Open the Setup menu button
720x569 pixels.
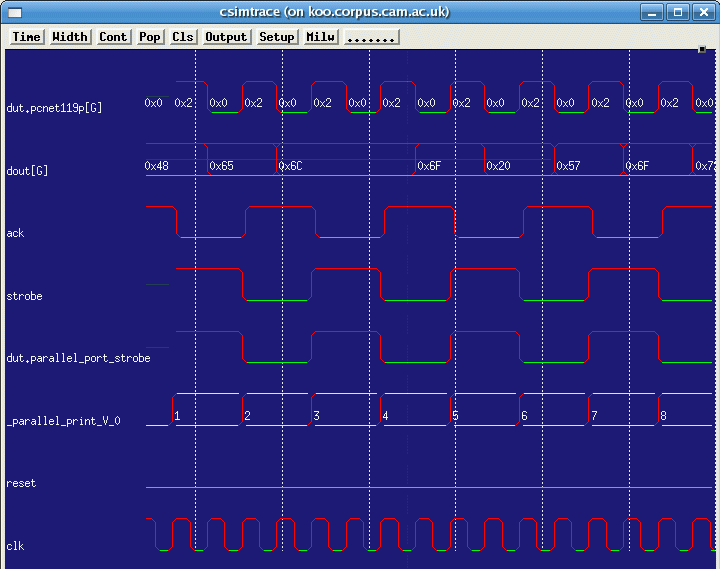[x=277, y=37]
